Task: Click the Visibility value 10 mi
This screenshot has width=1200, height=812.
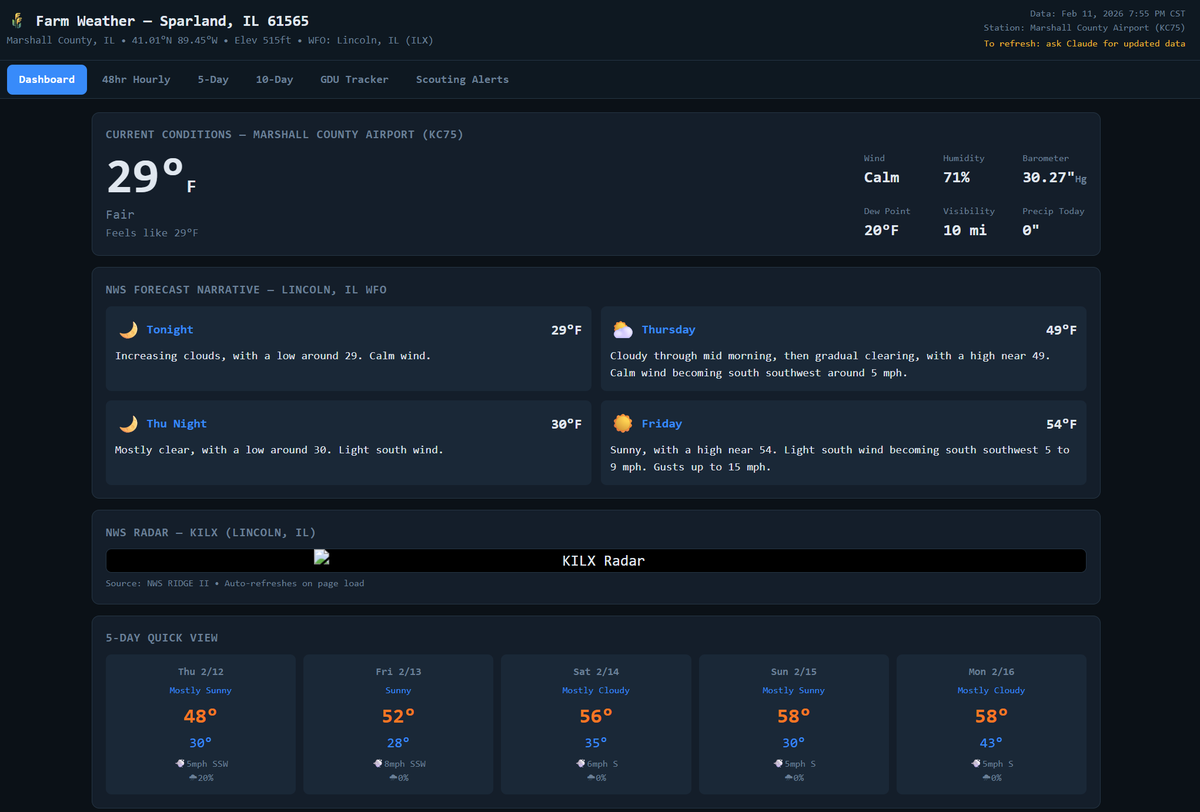Action: [x=965, y=230]
